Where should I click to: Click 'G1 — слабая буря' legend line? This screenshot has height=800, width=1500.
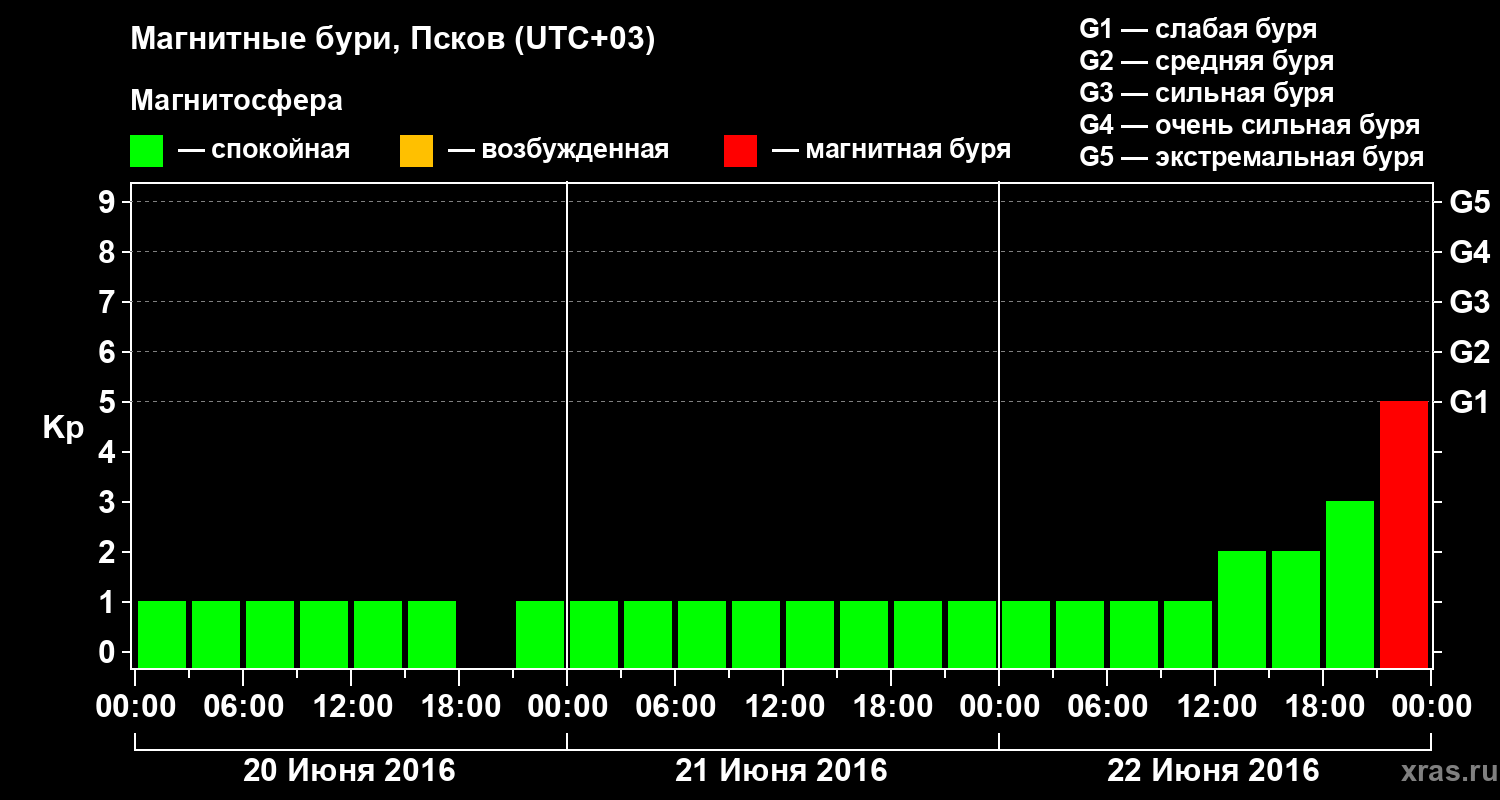(1198, 29)
